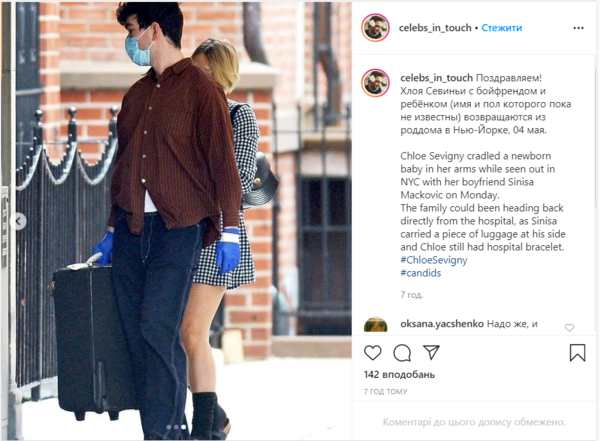Viewport: 600px width, 441px height.
Task: Go to previous photo with left arrow
Action: click(18, 221)
